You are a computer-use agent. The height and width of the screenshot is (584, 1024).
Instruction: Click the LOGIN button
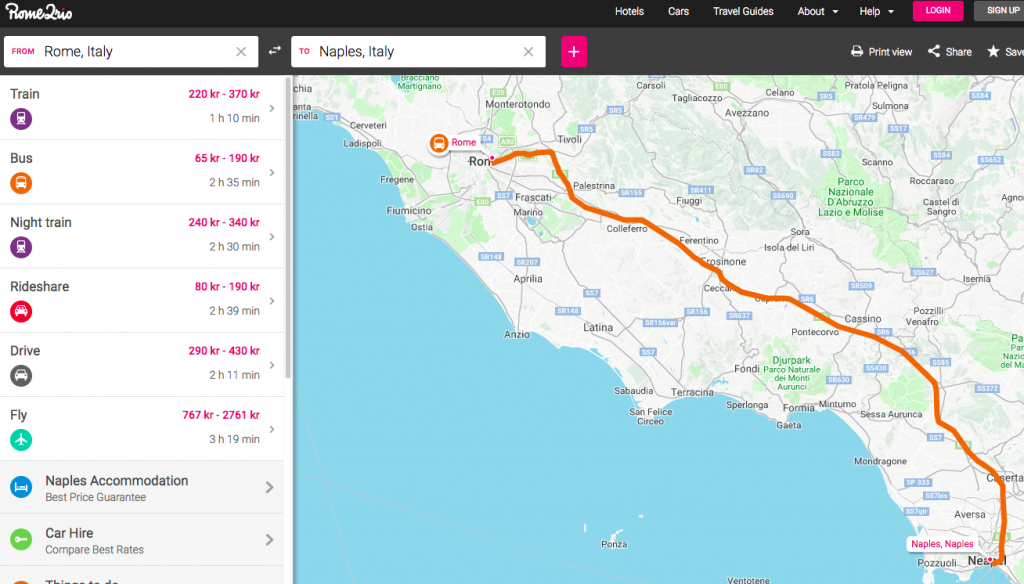pyautogui.click(x=938, y=10)
